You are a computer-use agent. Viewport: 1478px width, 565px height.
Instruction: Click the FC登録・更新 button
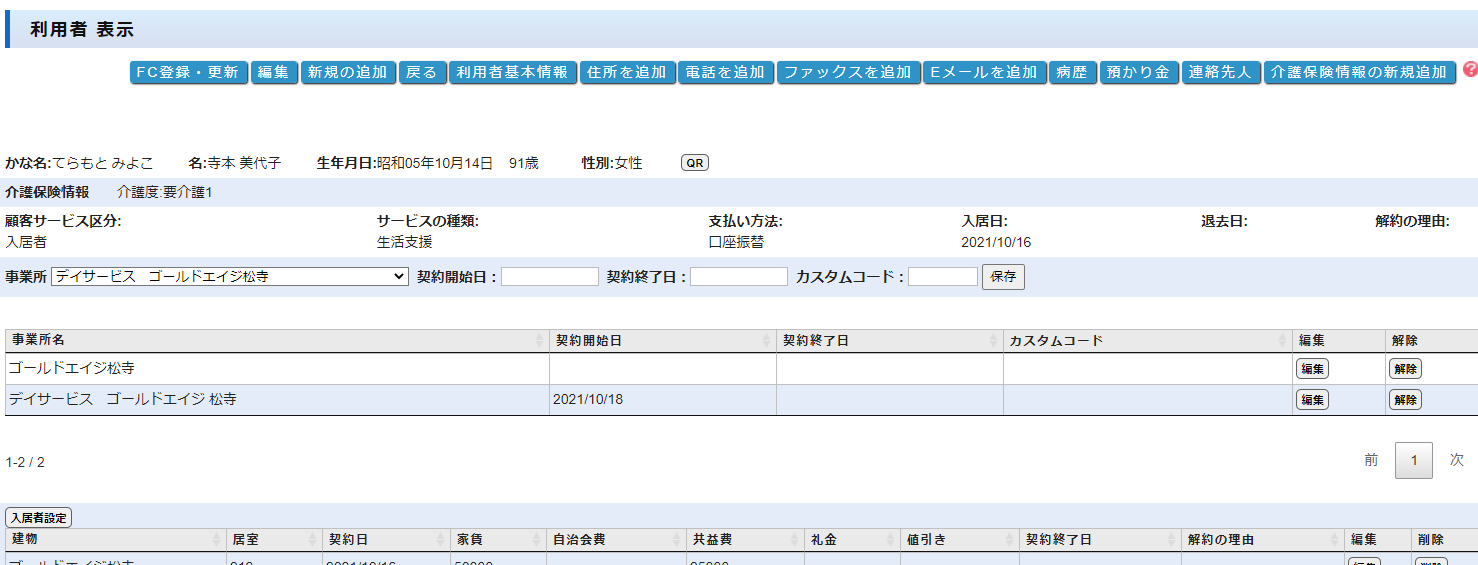coord(188,72)
